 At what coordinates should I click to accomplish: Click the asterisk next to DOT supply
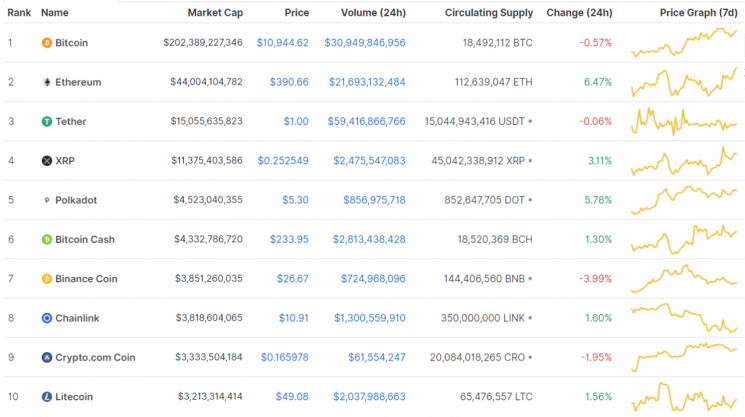pyautogui.click(x=530, y=200)
